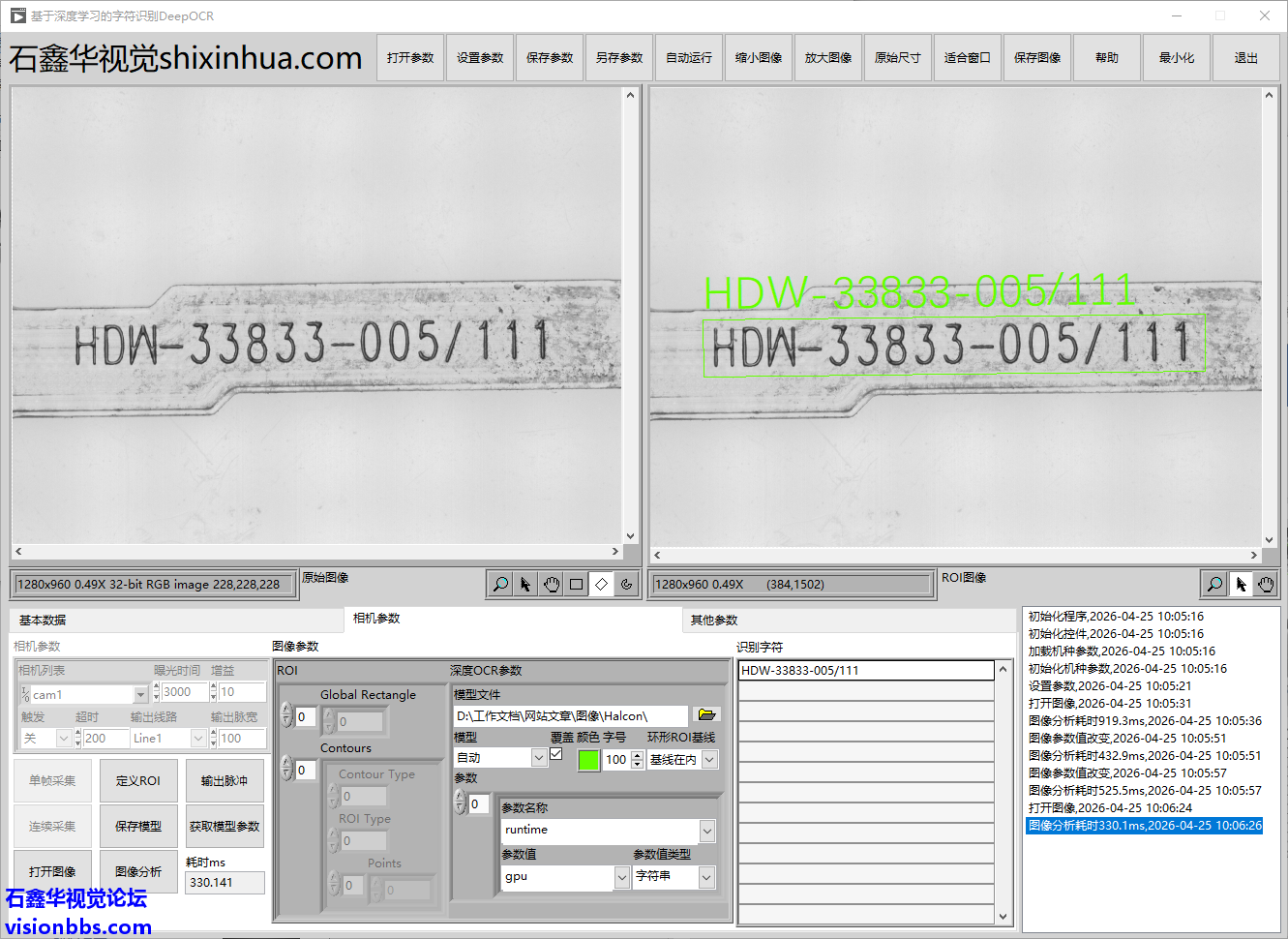Select the zoom tool under the ROI image
1288x939 pixels.
pos(1214,584)
